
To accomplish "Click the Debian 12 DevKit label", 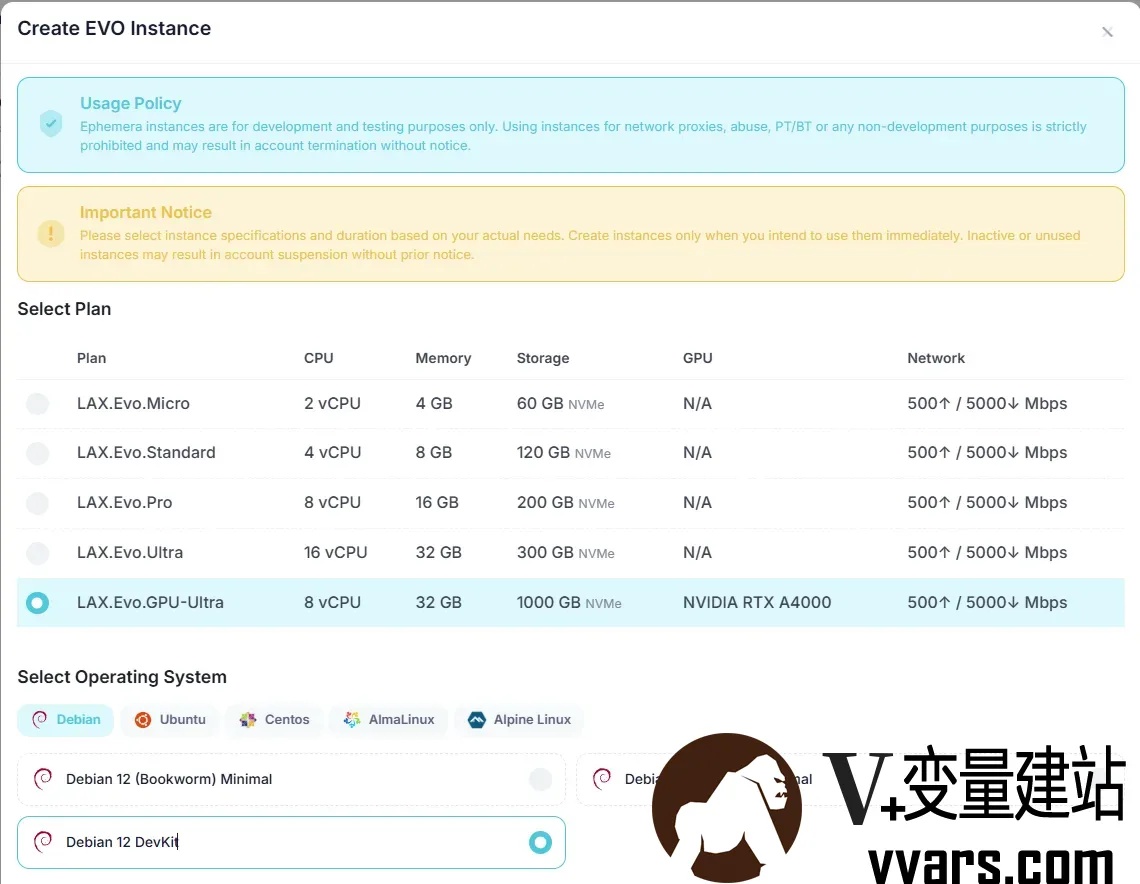I will (x=122, y=843).
